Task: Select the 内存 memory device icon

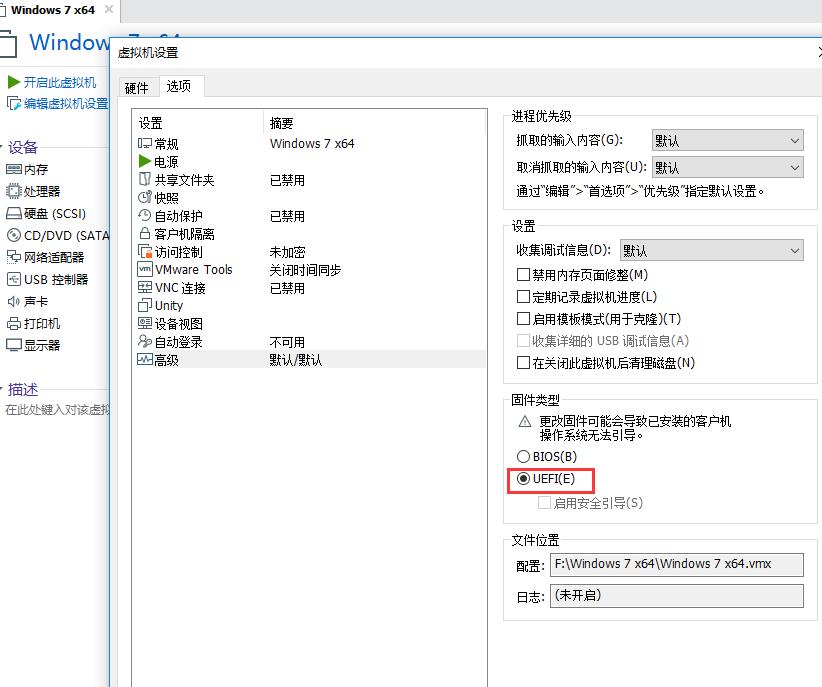Action: coord(14,169)
